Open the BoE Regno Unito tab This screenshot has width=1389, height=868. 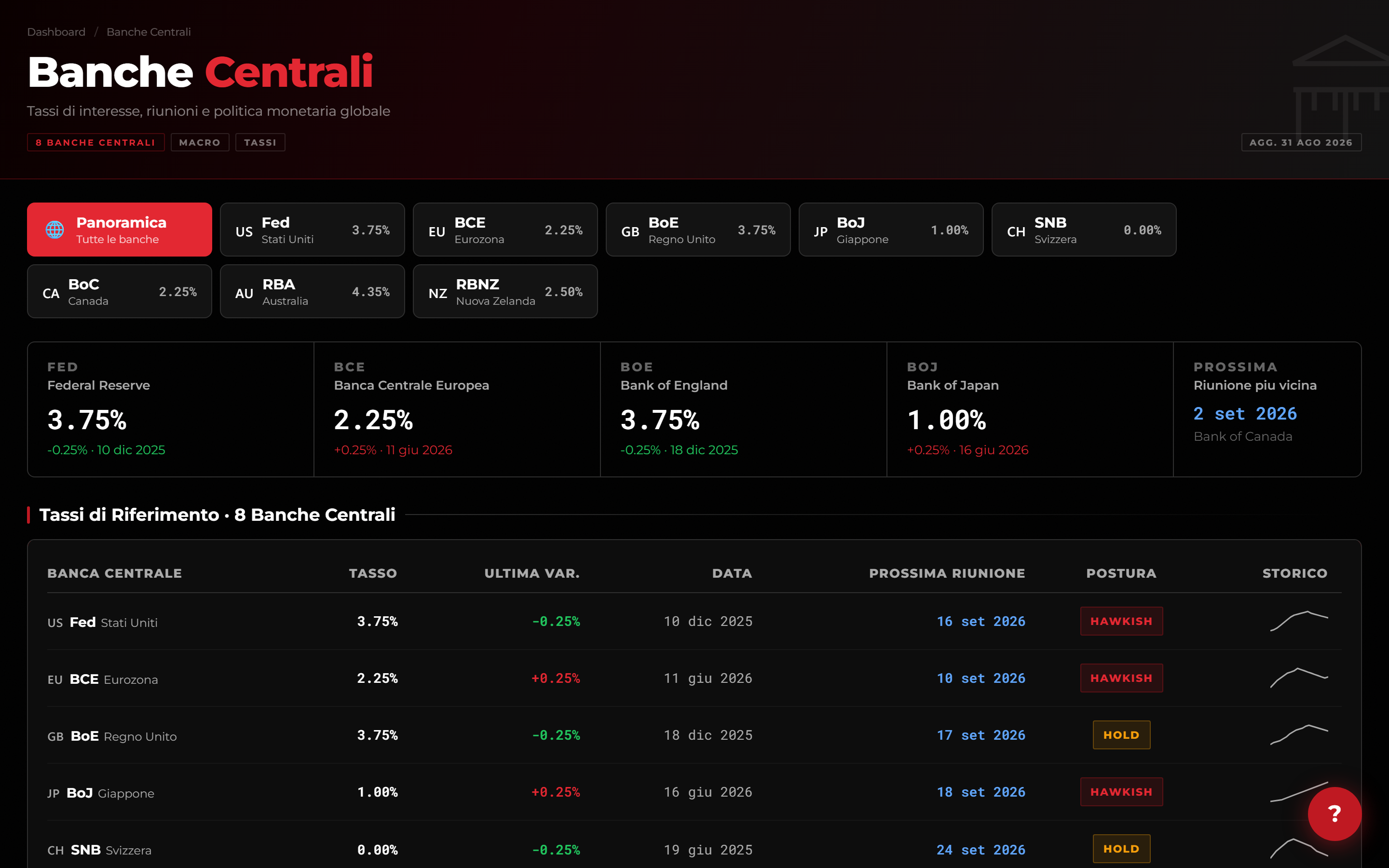coord(698,230)
